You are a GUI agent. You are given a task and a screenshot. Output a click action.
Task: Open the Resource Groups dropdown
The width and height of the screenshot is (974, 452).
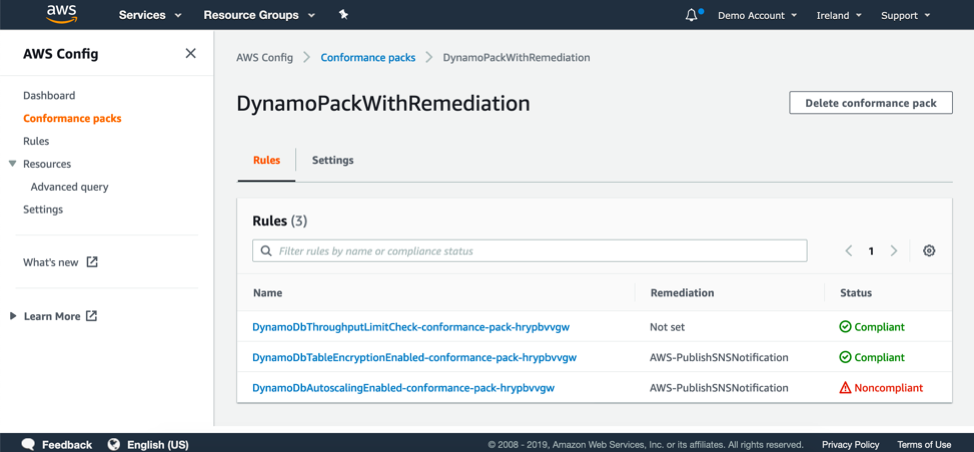coord(259,15)
